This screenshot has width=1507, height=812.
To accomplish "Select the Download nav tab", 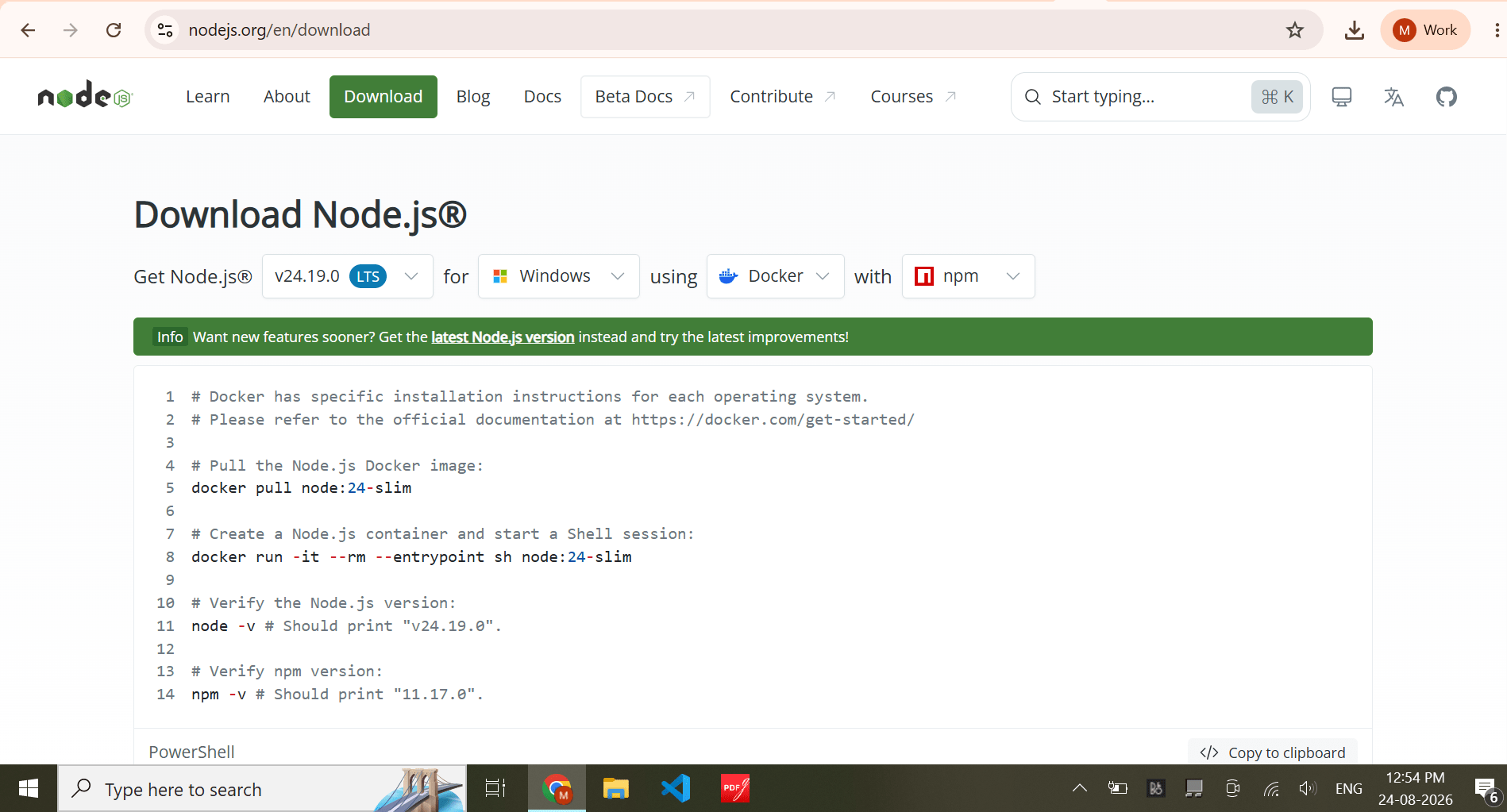I will click(x=383, y=97).
